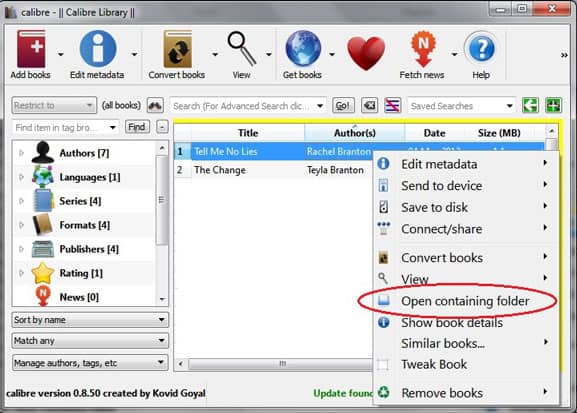Select The Change book row
Viewport: 577px width, 413px height.
click(x=274, y=170)
